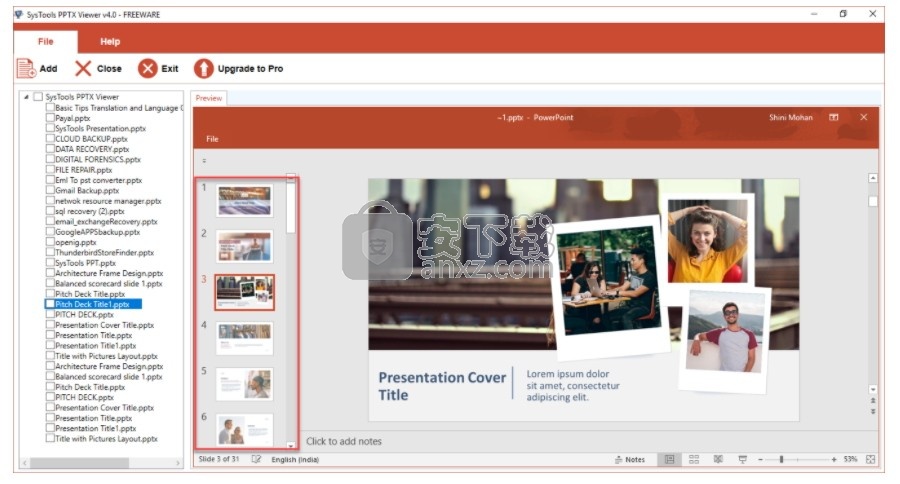Check the CLOUD BACKUP.pptx checkbox
This screenshot has width=900, height=484.
click(50, 138)
